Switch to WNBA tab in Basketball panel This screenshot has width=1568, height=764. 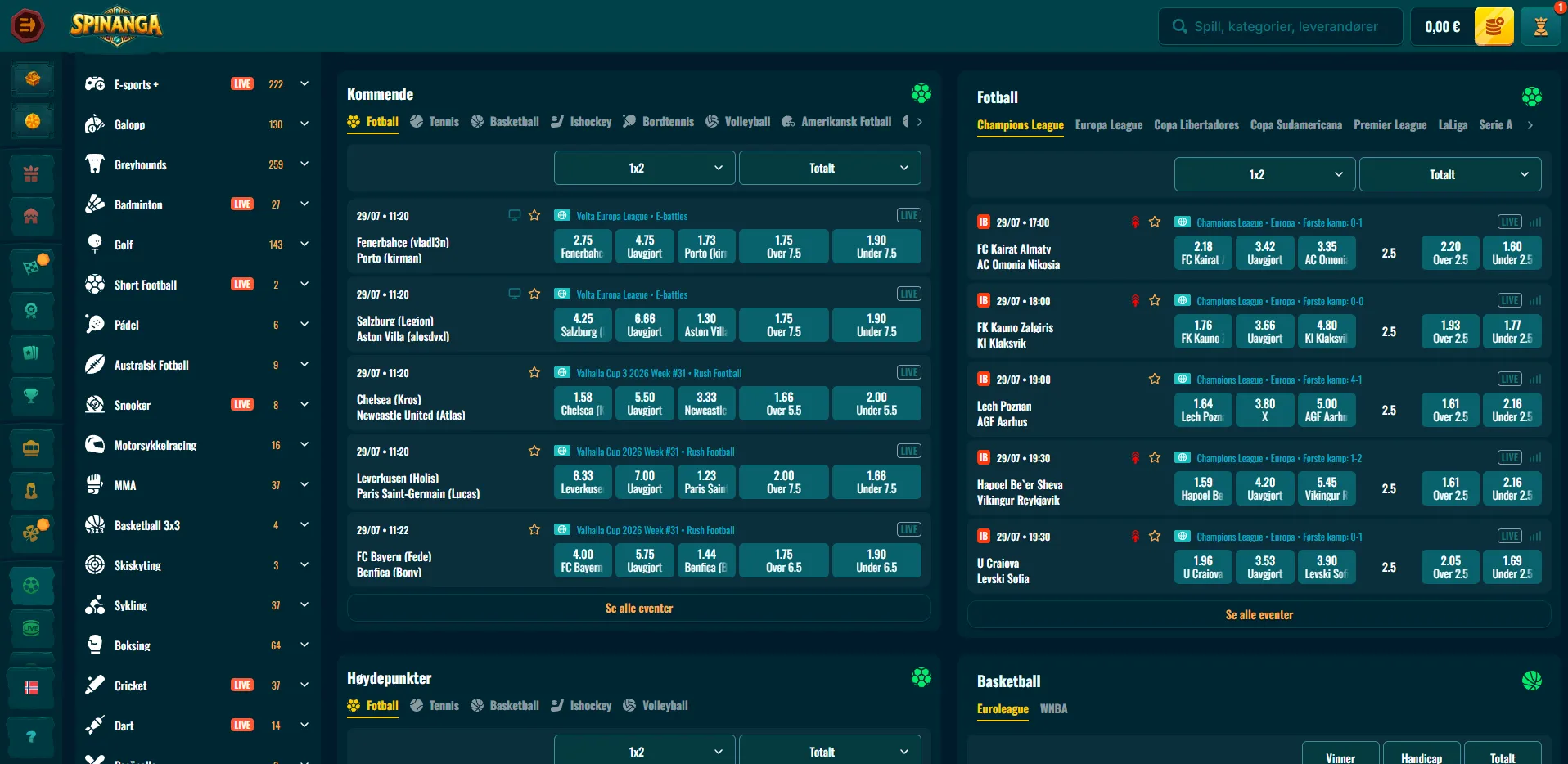[1053, 709]
